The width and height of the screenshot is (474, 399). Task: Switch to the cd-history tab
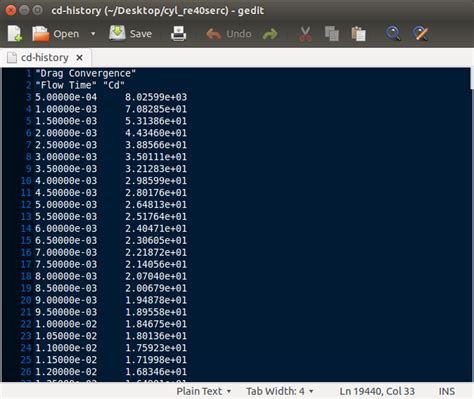[x=45, y=58]
